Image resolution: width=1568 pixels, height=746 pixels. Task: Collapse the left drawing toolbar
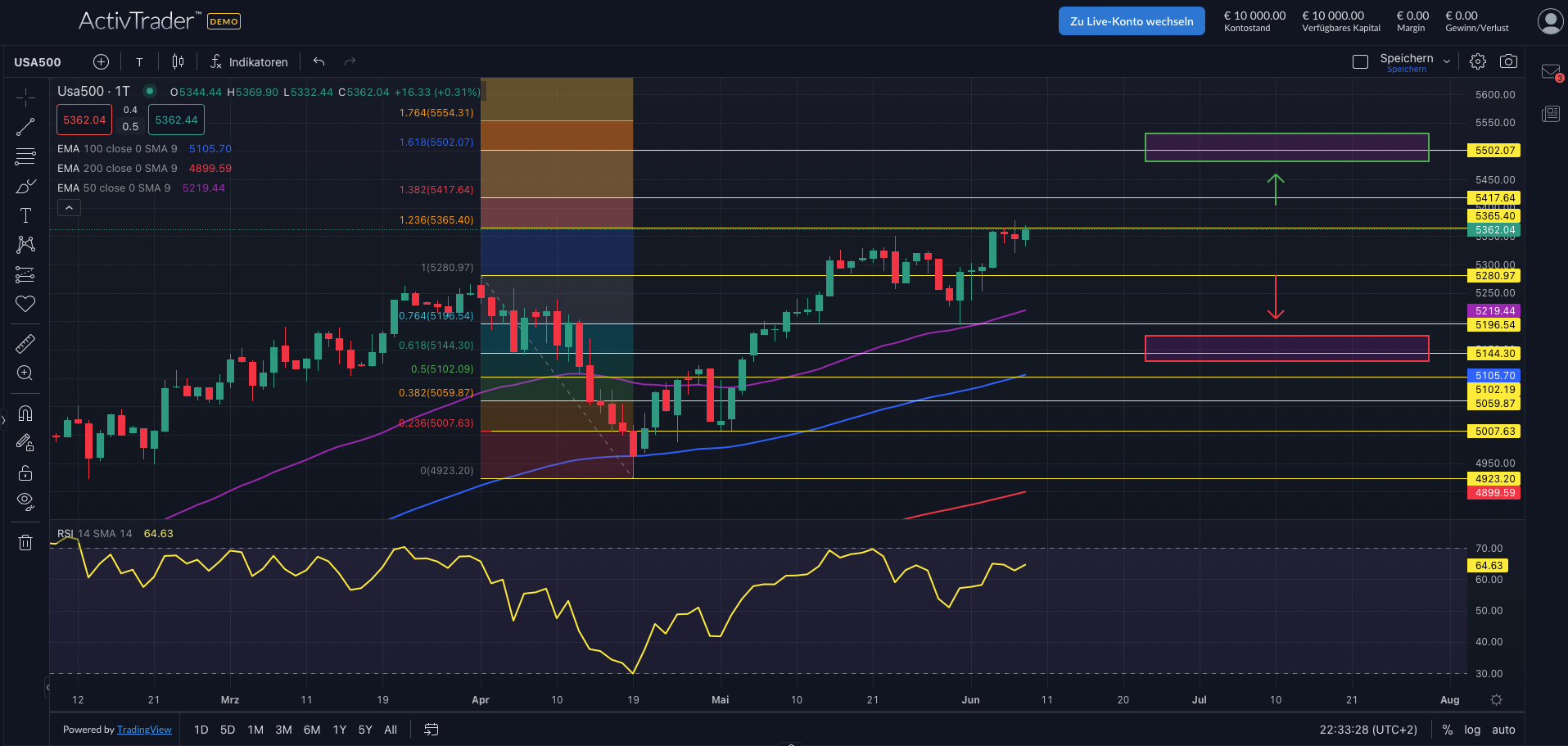click(x=3, y=421)
